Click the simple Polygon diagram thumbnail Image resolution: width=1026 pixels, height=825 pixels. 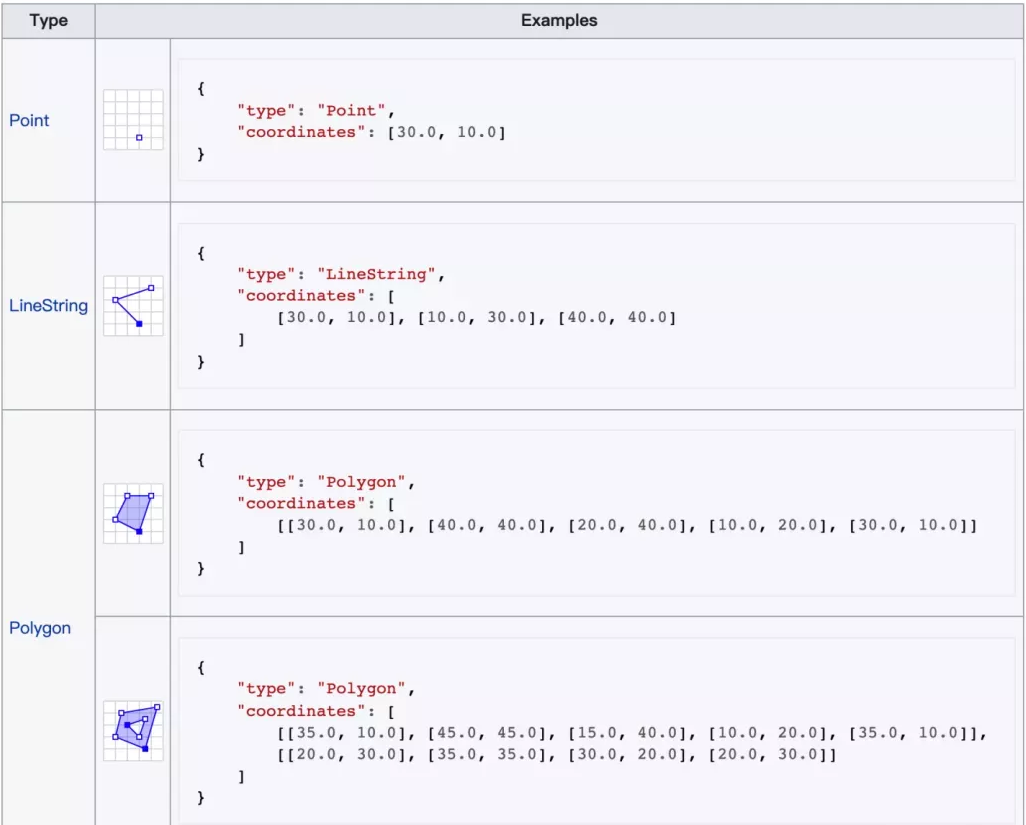133,514
